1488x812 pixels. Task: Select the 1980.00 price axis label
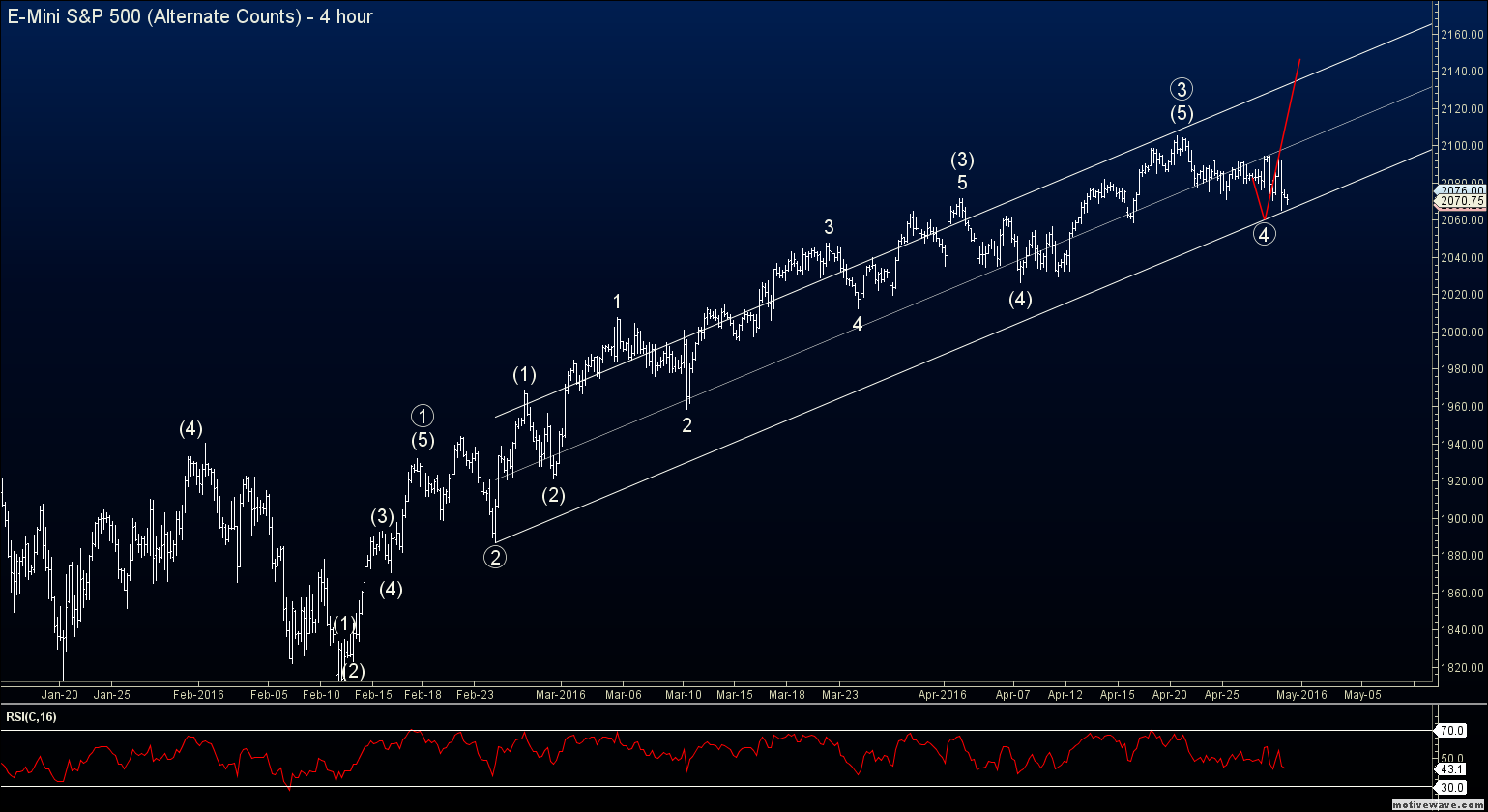pos(1461,369)
